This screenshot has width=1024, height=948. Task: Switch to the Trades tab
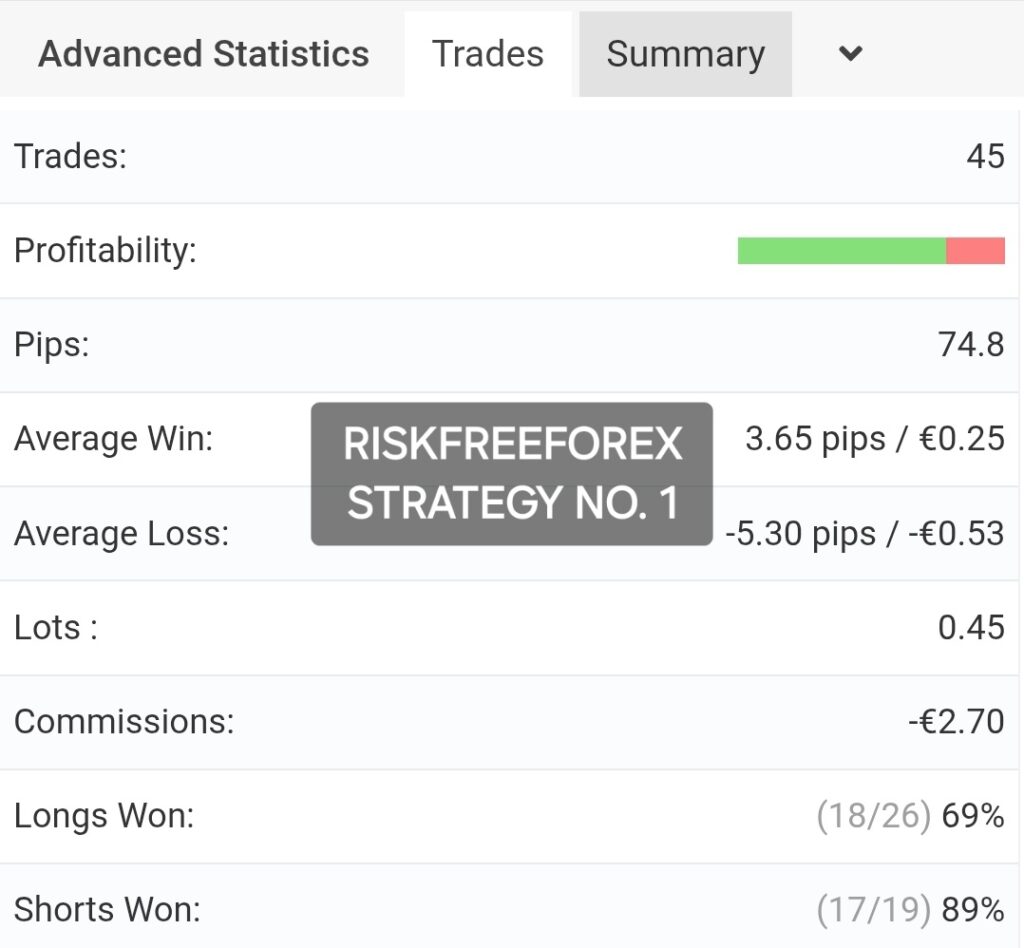[488, 54]
